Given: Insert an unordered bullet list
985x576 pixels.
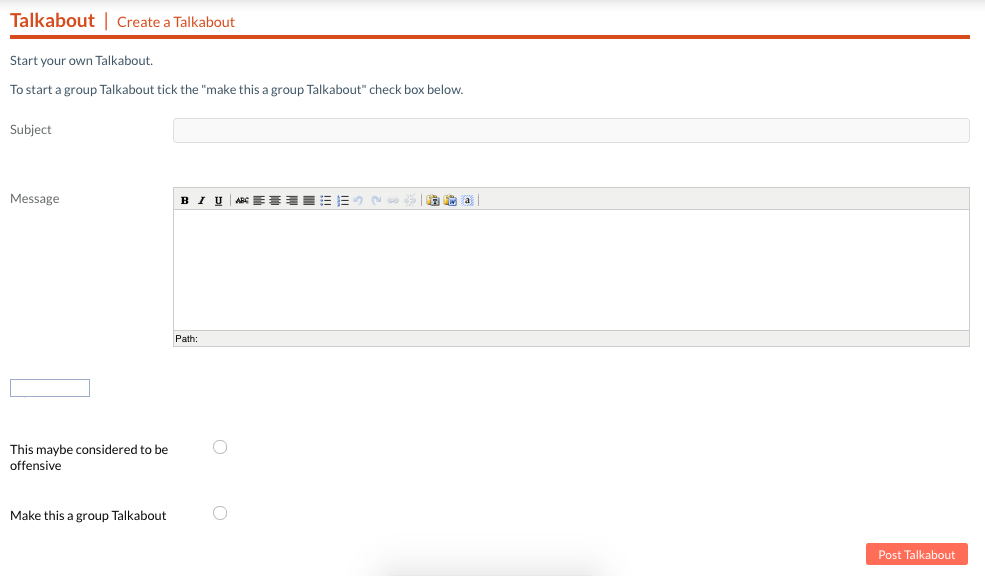Looking at the screenshot, I should (326, 200).
